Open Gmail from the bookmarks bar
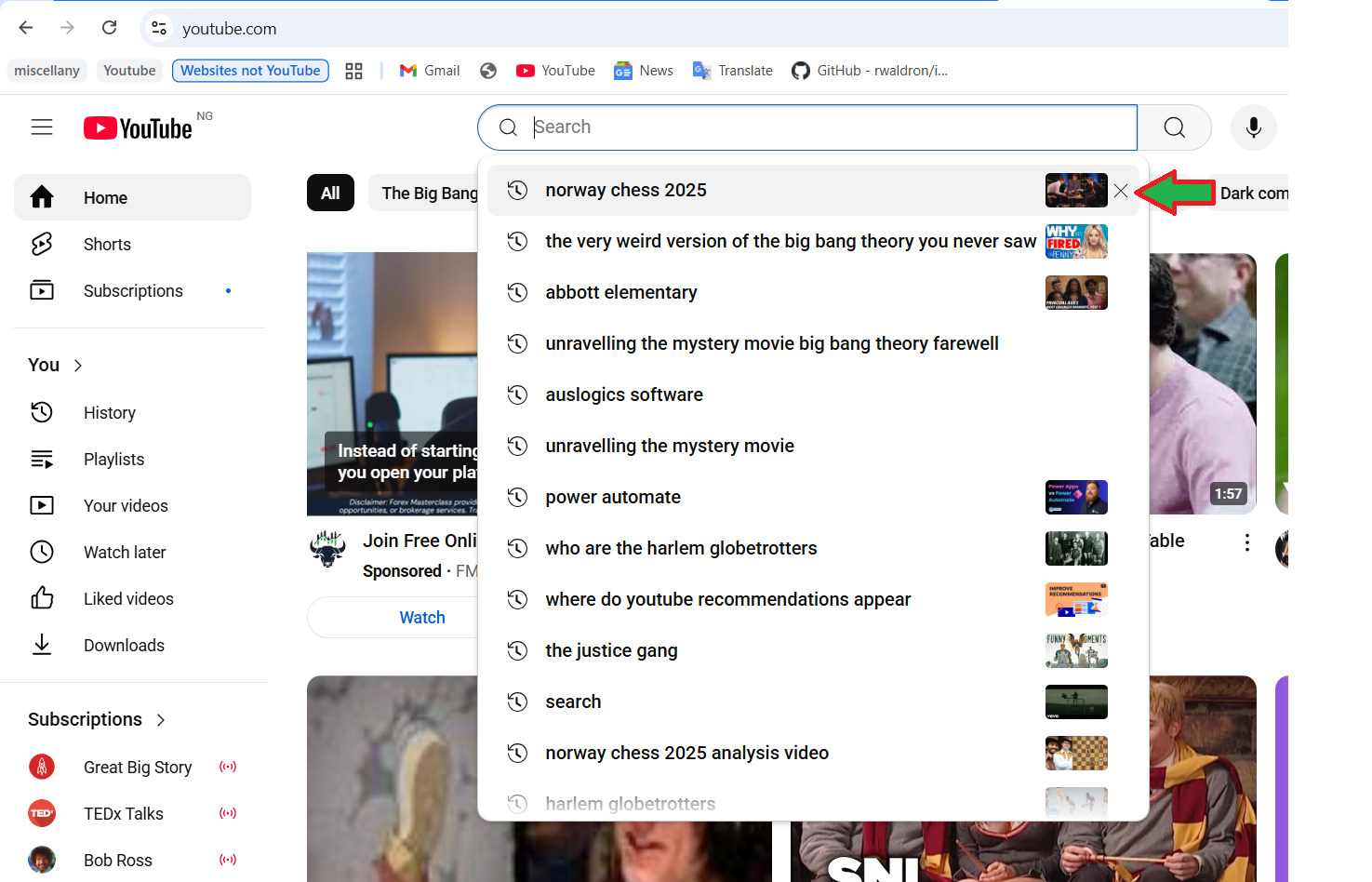1372x882 pixels. [x=429, y=70]
